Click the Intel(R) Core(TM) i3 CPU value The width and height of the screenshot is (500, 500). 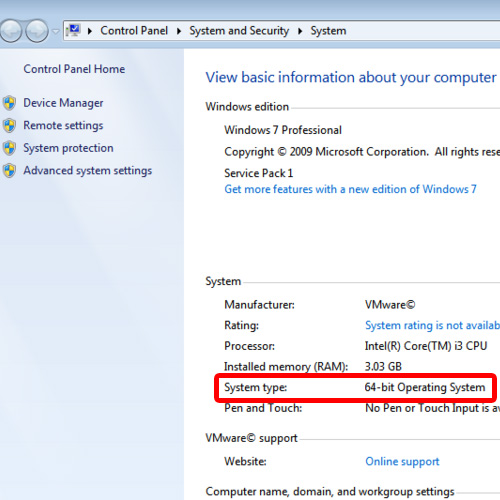click(426, 346)
